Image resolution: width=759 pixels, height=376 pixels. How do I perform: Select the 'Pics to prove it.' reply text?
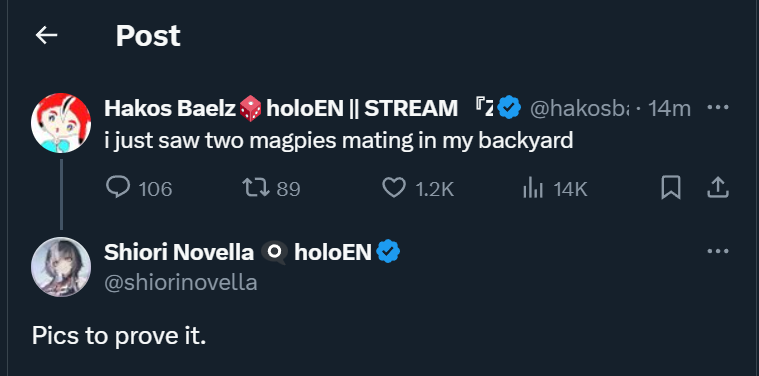coord(119,335)
